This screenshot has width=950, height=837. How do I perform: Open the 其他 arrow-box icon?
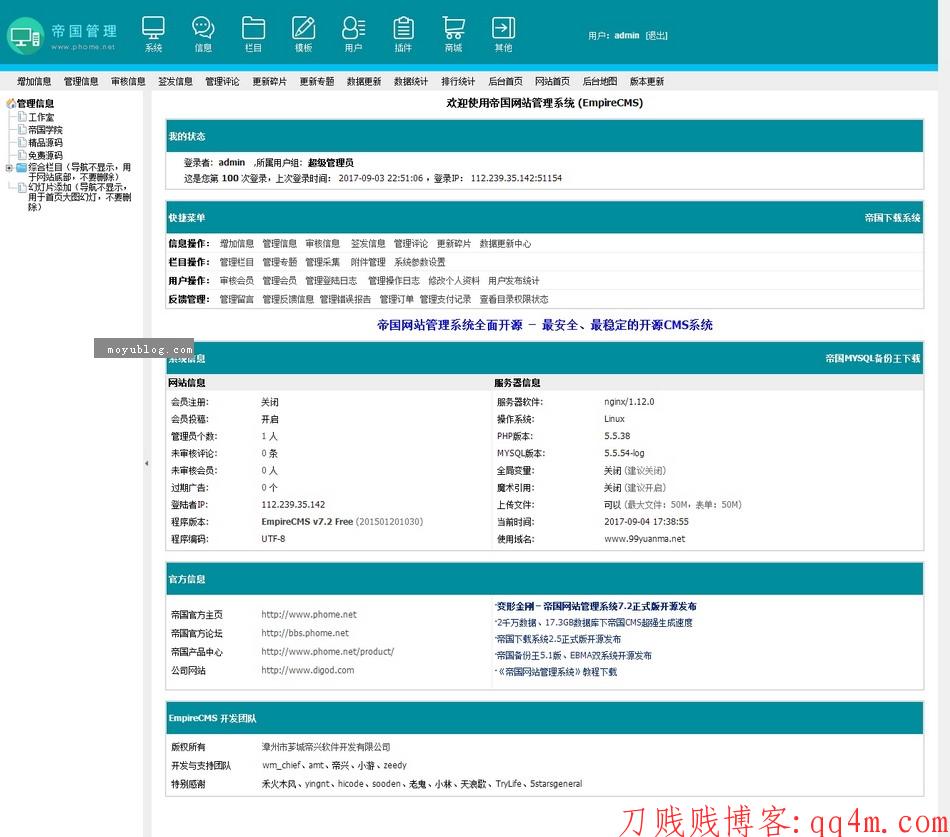pos(503,33)
